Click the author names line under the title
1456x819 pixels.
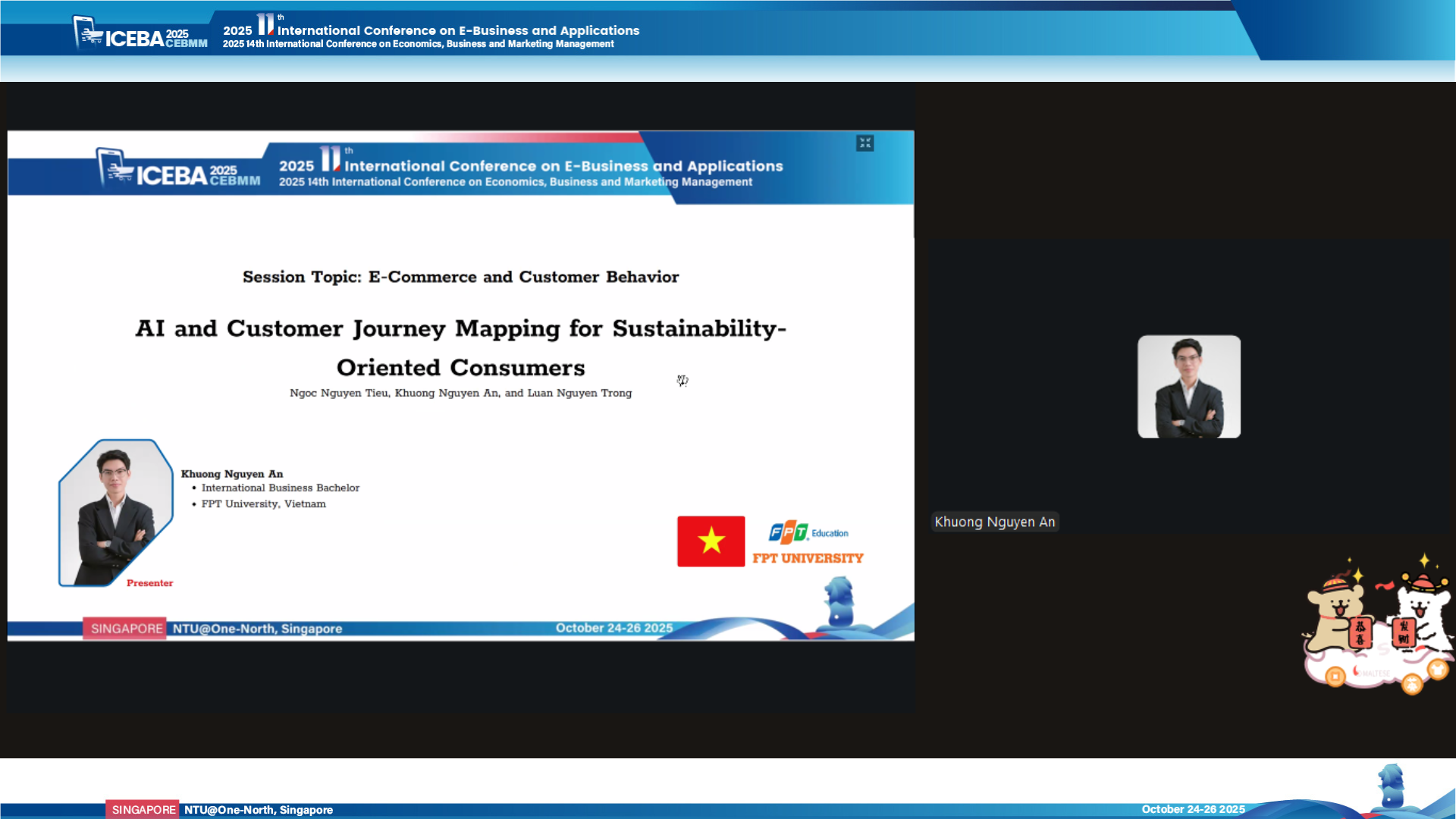(x=460, y=393)
